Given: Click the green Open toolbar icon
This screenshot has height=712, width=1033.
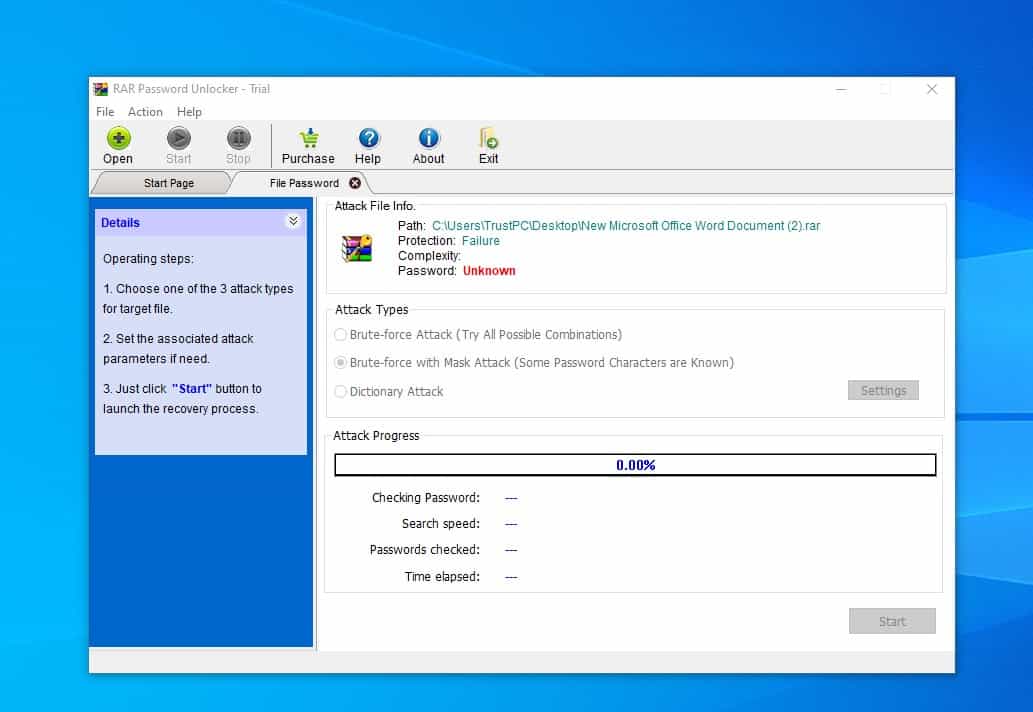Looking at the screenshot, I should pyautogui.click(x=118, y=138).
